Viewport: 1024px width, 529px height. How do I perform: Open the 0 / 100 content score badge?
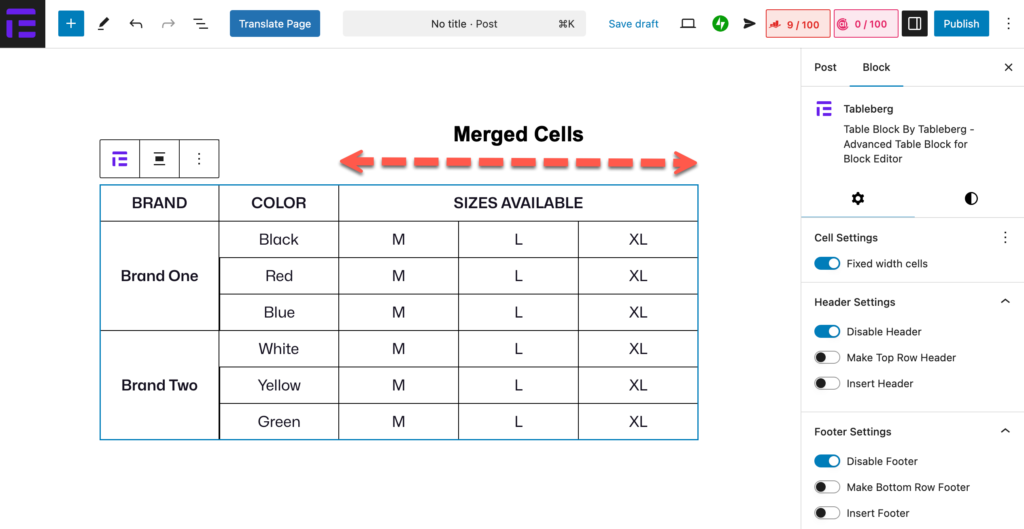pyautogui.click(x=866, y=24)
